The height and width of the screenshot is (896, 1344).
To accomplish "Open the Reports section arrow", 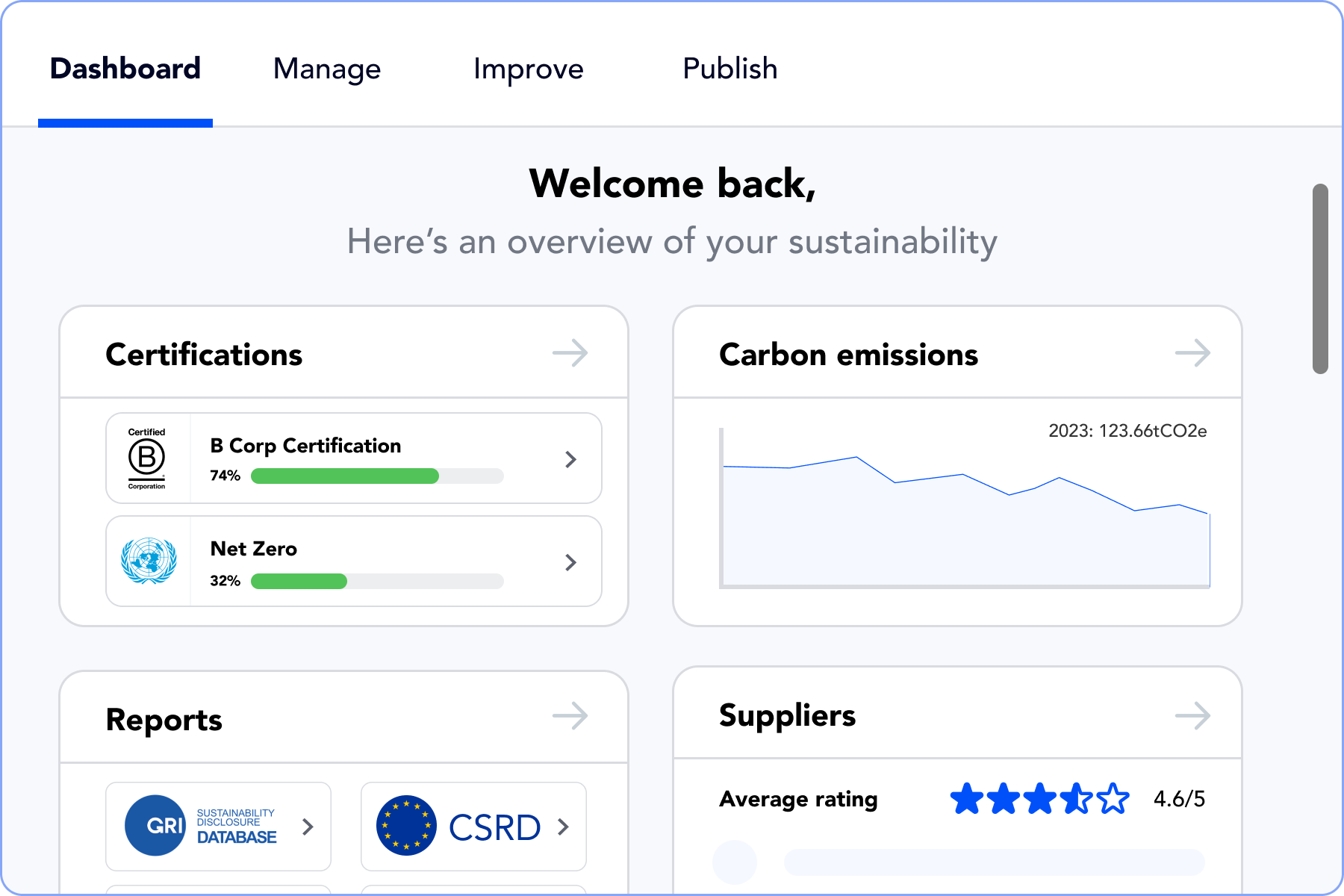I will tap(570, 717).
